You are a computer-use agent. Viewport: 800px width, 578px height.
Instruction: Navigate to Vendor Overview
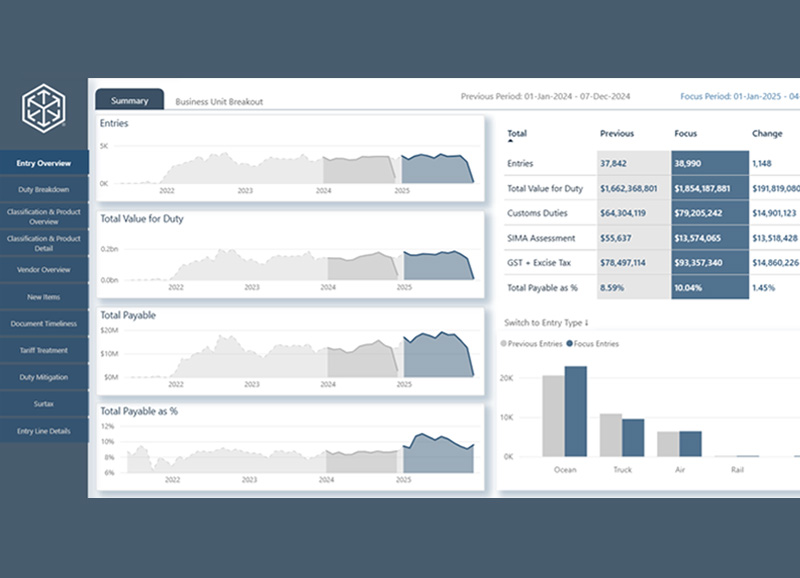pos(44,270)
